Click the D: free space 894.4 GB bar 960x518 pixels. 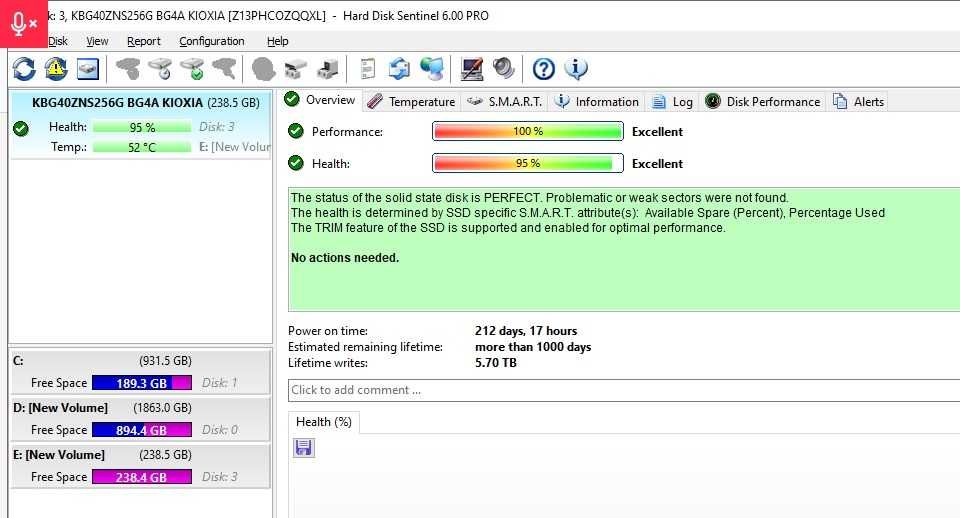tap(141, 430)
